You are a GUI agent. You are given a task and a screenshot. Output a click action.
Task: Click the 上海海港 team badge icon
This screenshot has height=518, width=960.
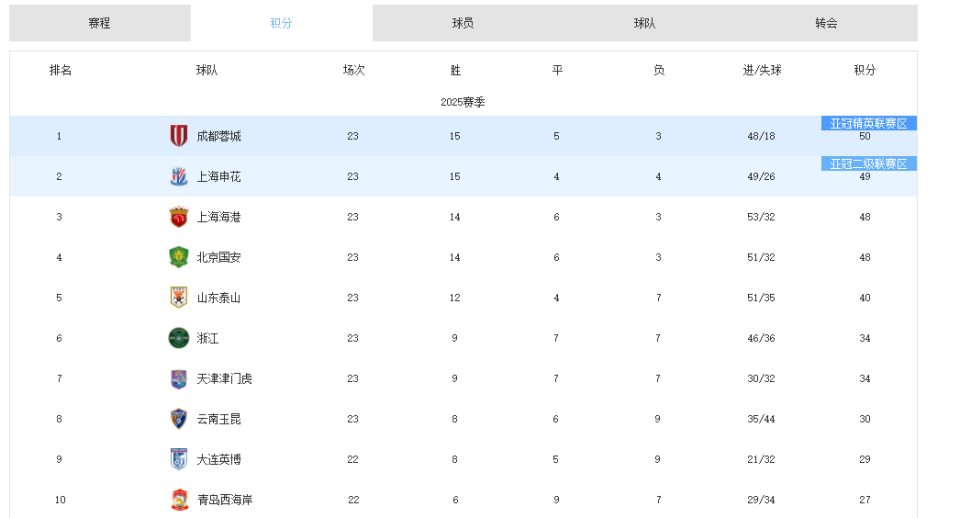click(178, 217)
